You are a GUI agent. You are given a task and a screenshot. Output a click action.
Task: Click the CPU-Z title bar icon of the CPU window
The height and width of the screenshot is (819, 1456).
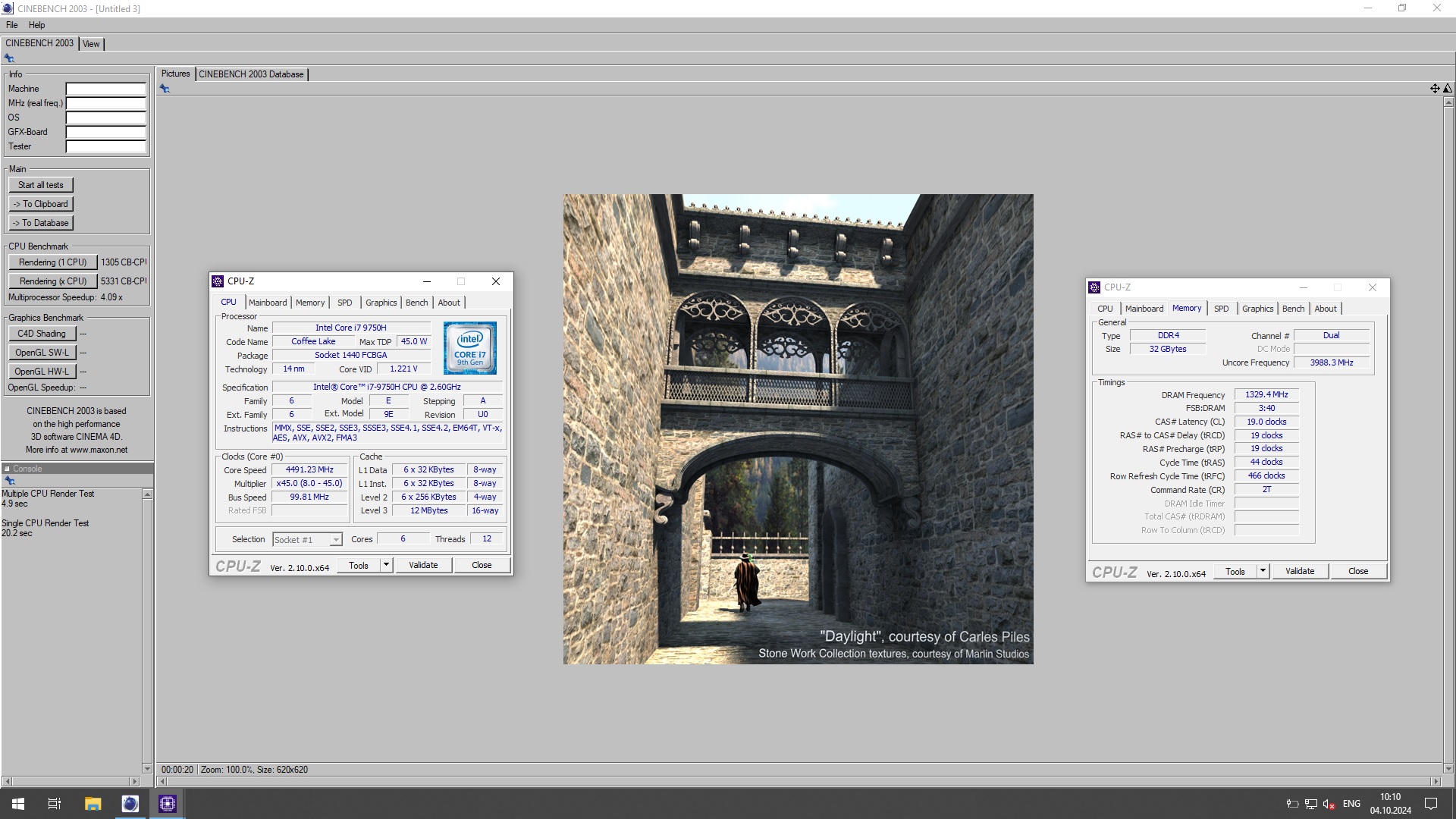(218, 281)
